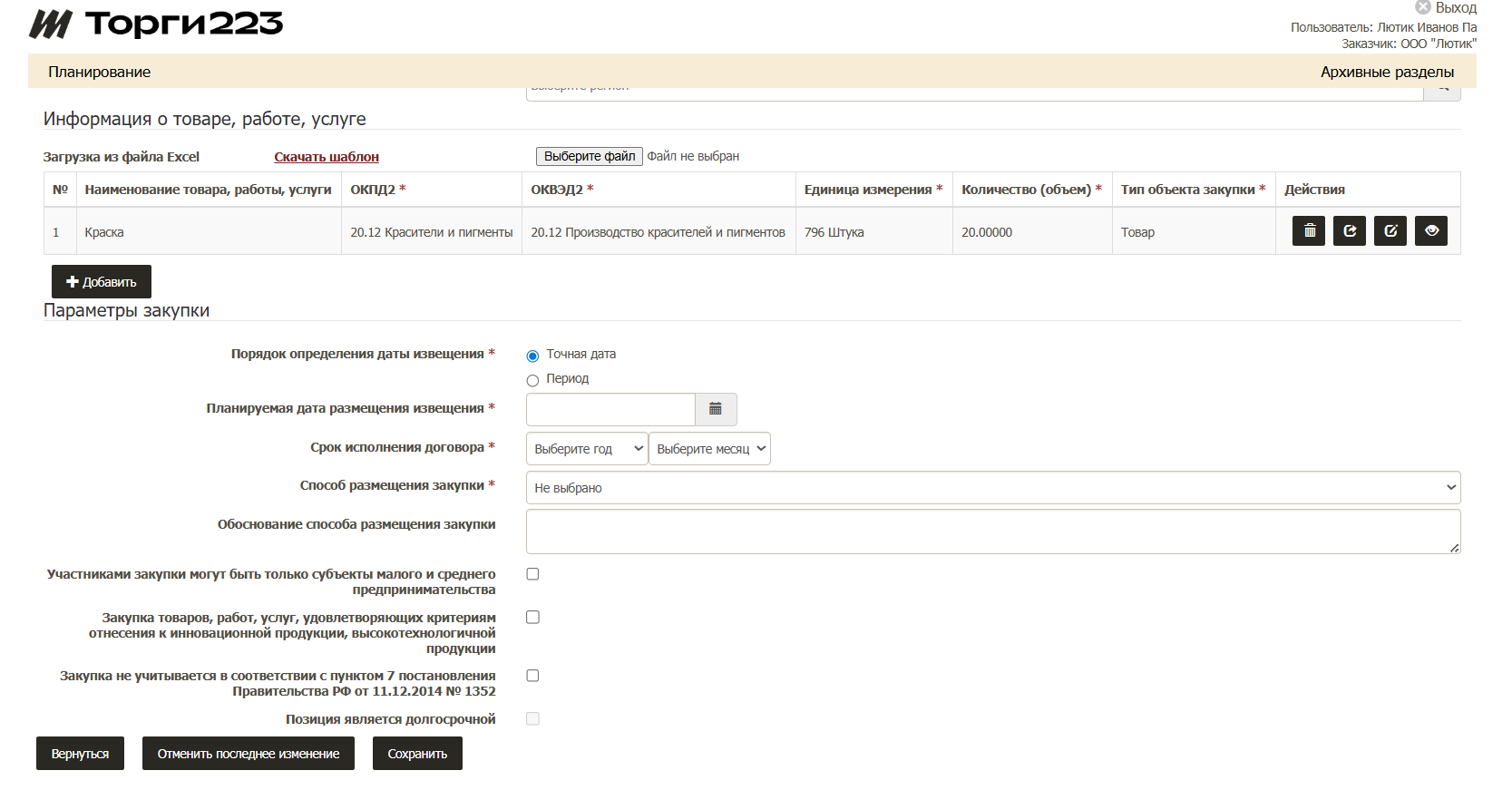Open the calendar date picker icon
Viewport: 1512px width, 790px height.
716,409
